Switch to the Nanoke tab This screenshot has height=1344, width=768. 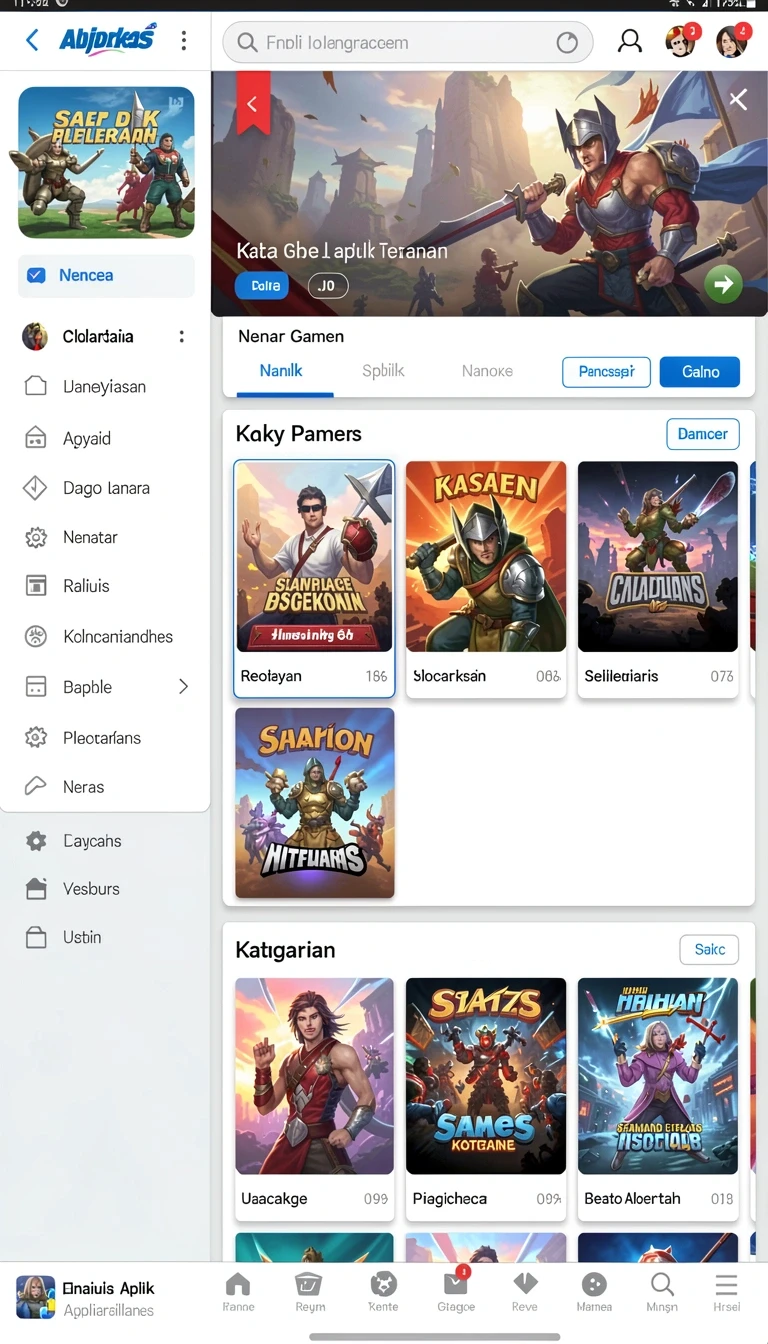(x=487, y=371)
